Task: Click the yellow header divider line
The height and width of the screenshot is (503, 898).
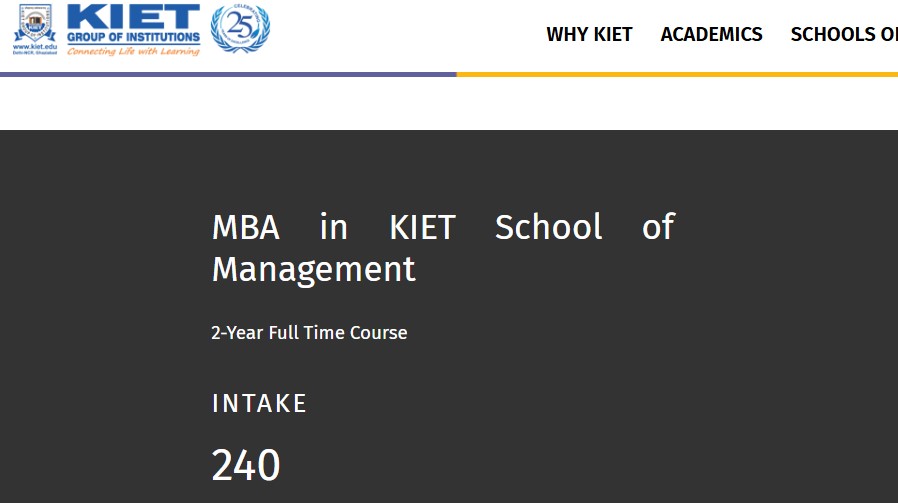Action: pyautogui.click(x=677, y=74)
